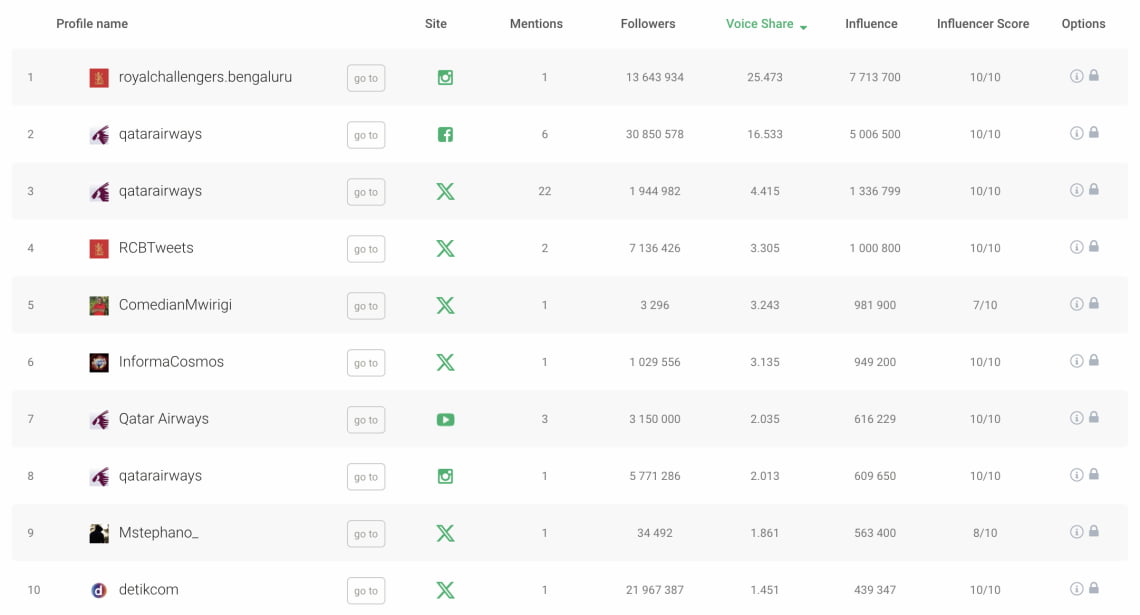
Task: Open InformaCosmos profile name link
Action: (171, 362)
